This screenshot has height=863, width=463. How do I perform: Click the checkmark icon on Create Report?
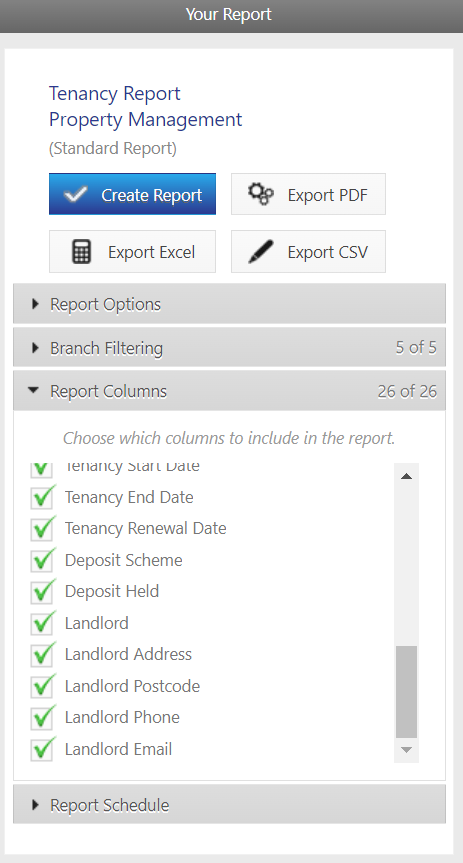(75, 194)
